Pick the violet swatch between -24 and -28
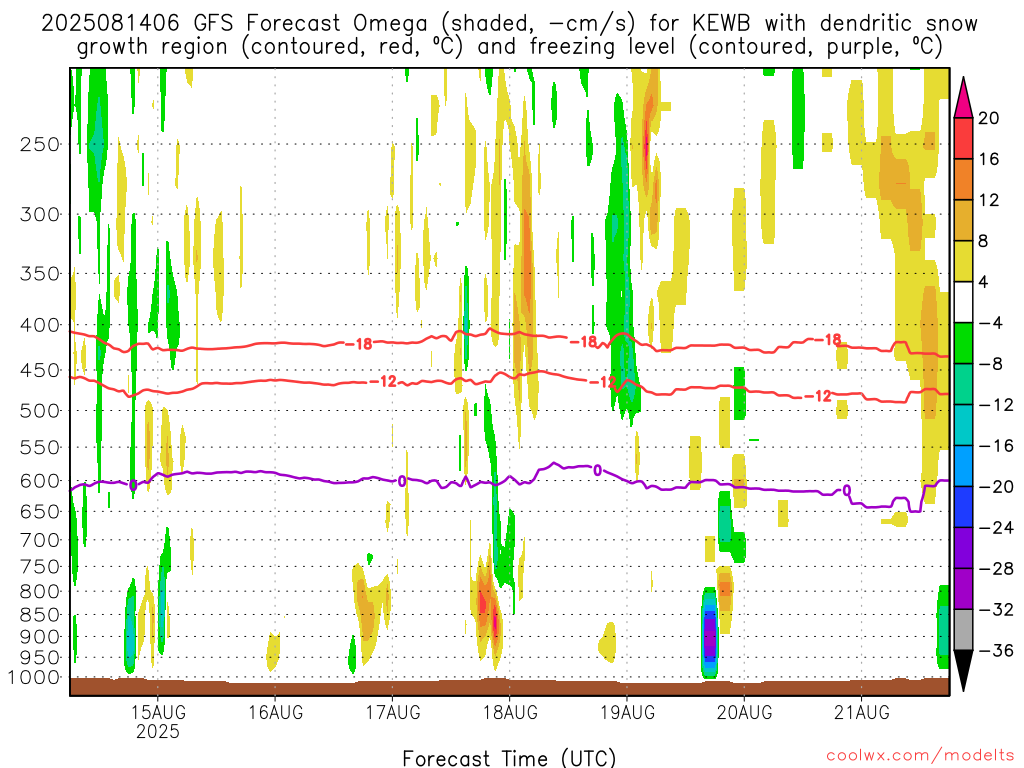Screen dimensions: 1024x768 [x=963, y=548]
